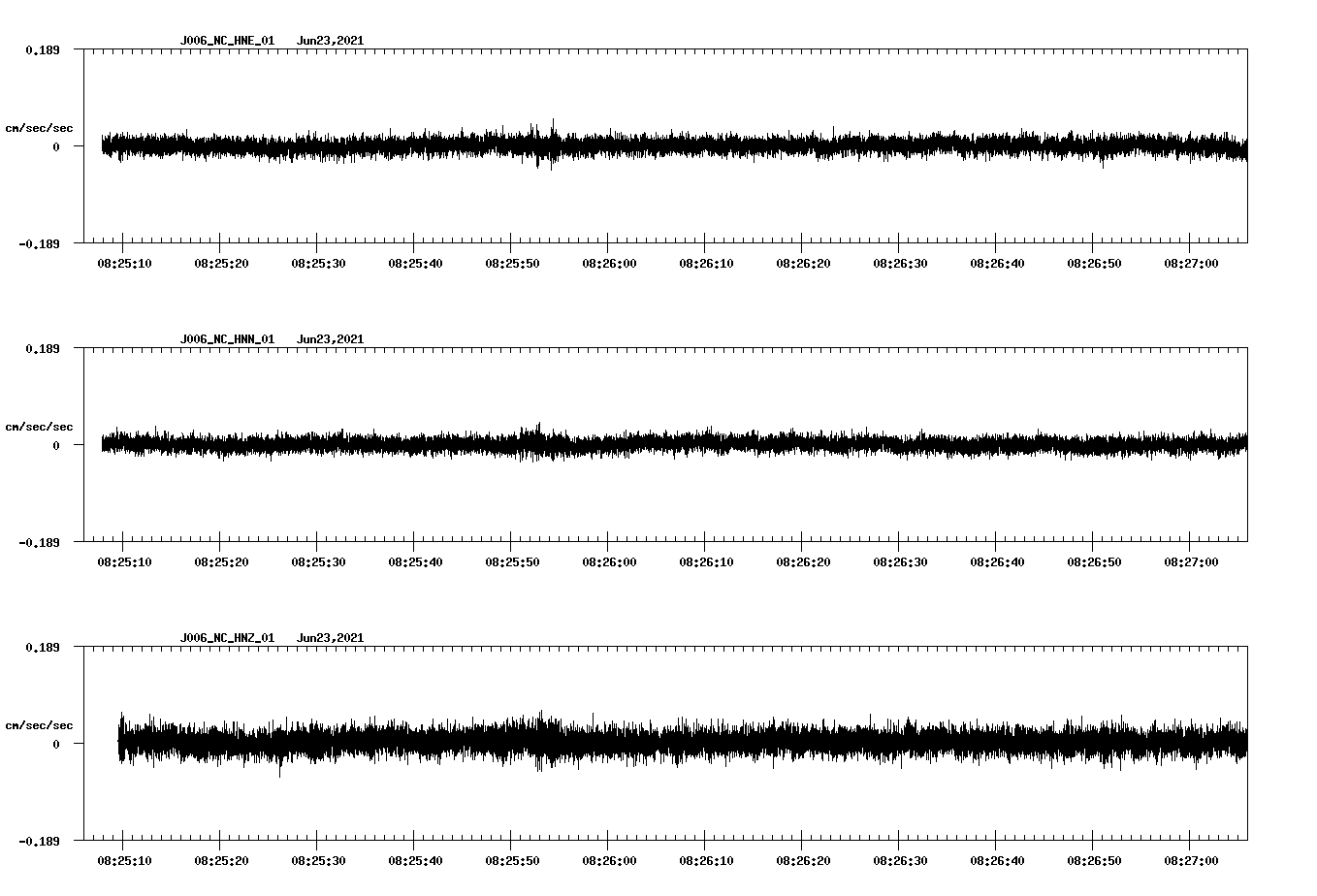Click the 0.189 upper limit on HNN axis

click(x=42, y=348)
